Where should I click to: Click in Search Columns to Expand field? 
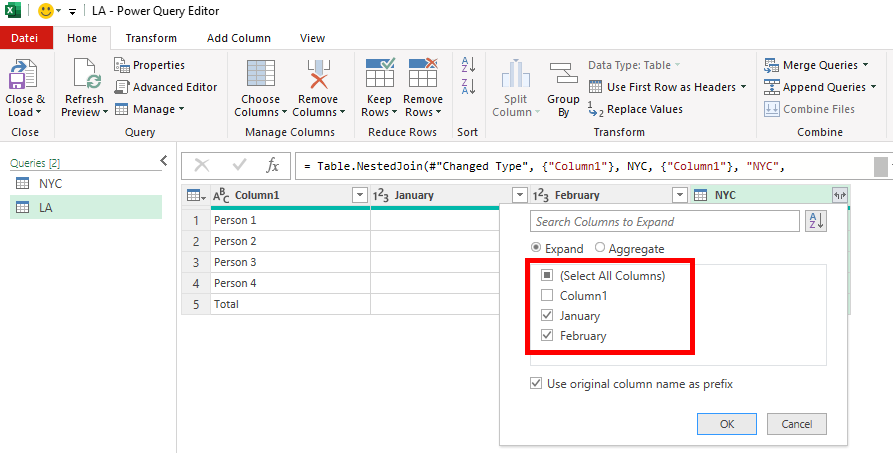[664, 222]
